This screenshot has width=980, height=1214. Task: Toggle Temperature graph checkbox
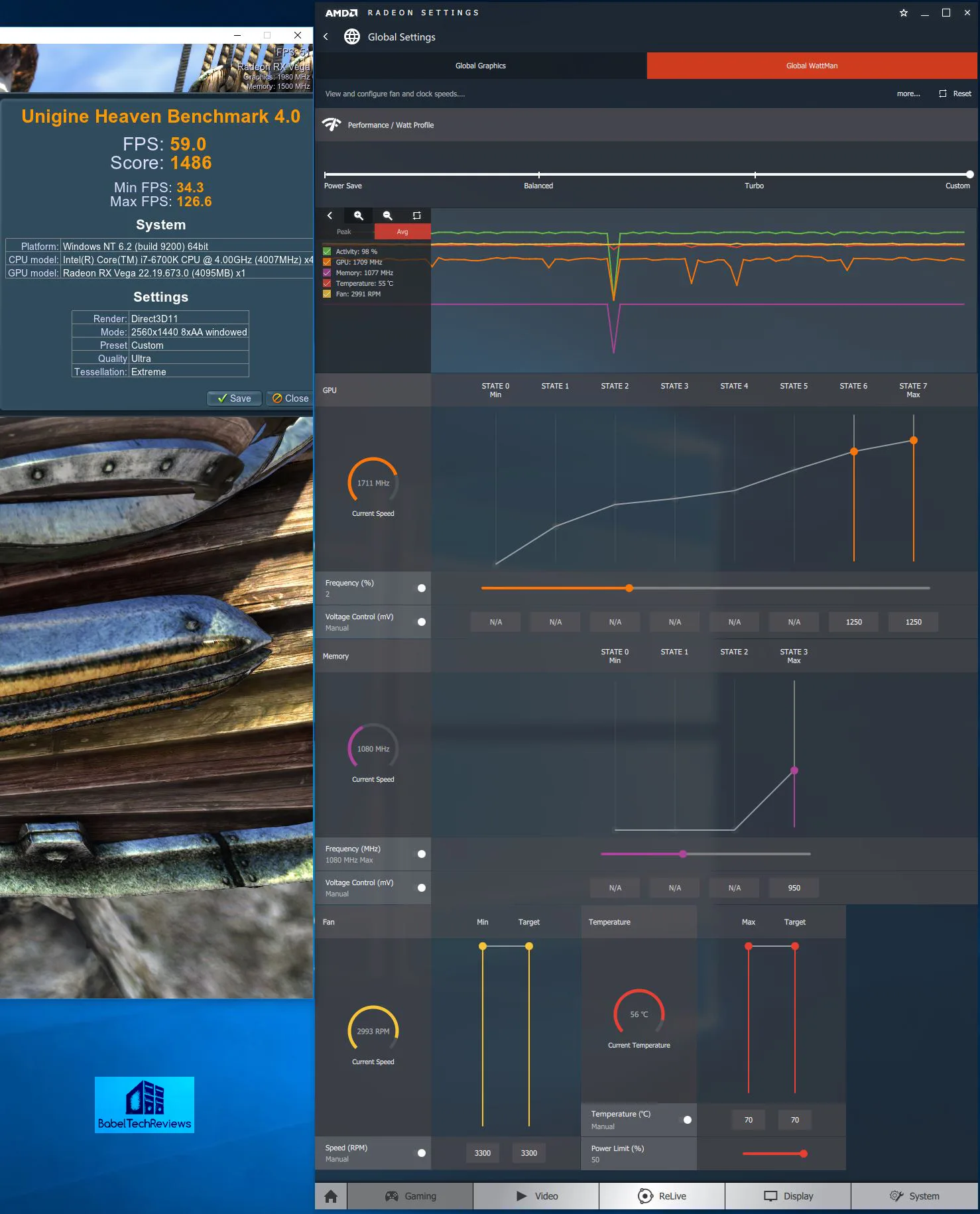pyautogui.click(x=327, y=283)
